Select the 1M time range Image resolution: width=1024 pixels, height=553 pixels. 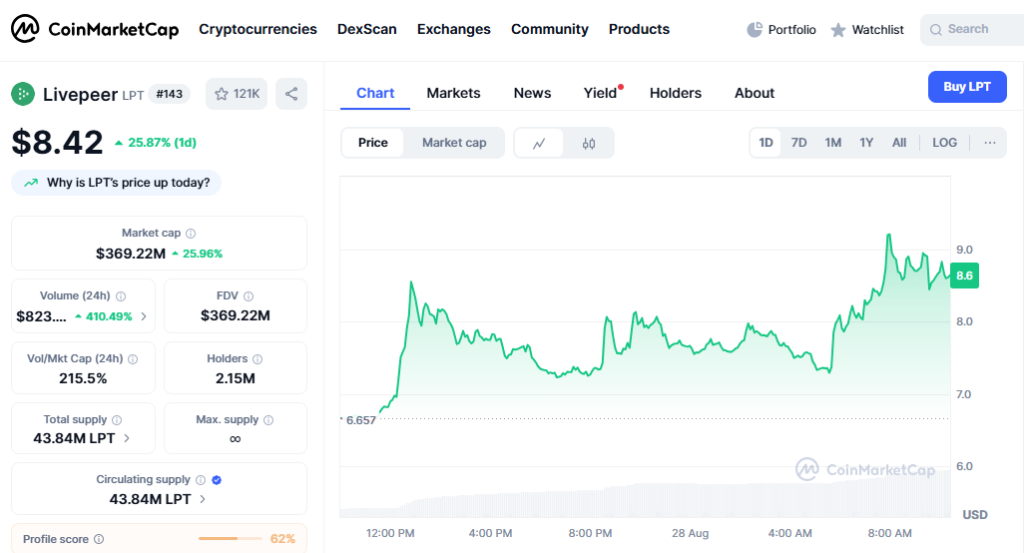click(x=833, y=143)
